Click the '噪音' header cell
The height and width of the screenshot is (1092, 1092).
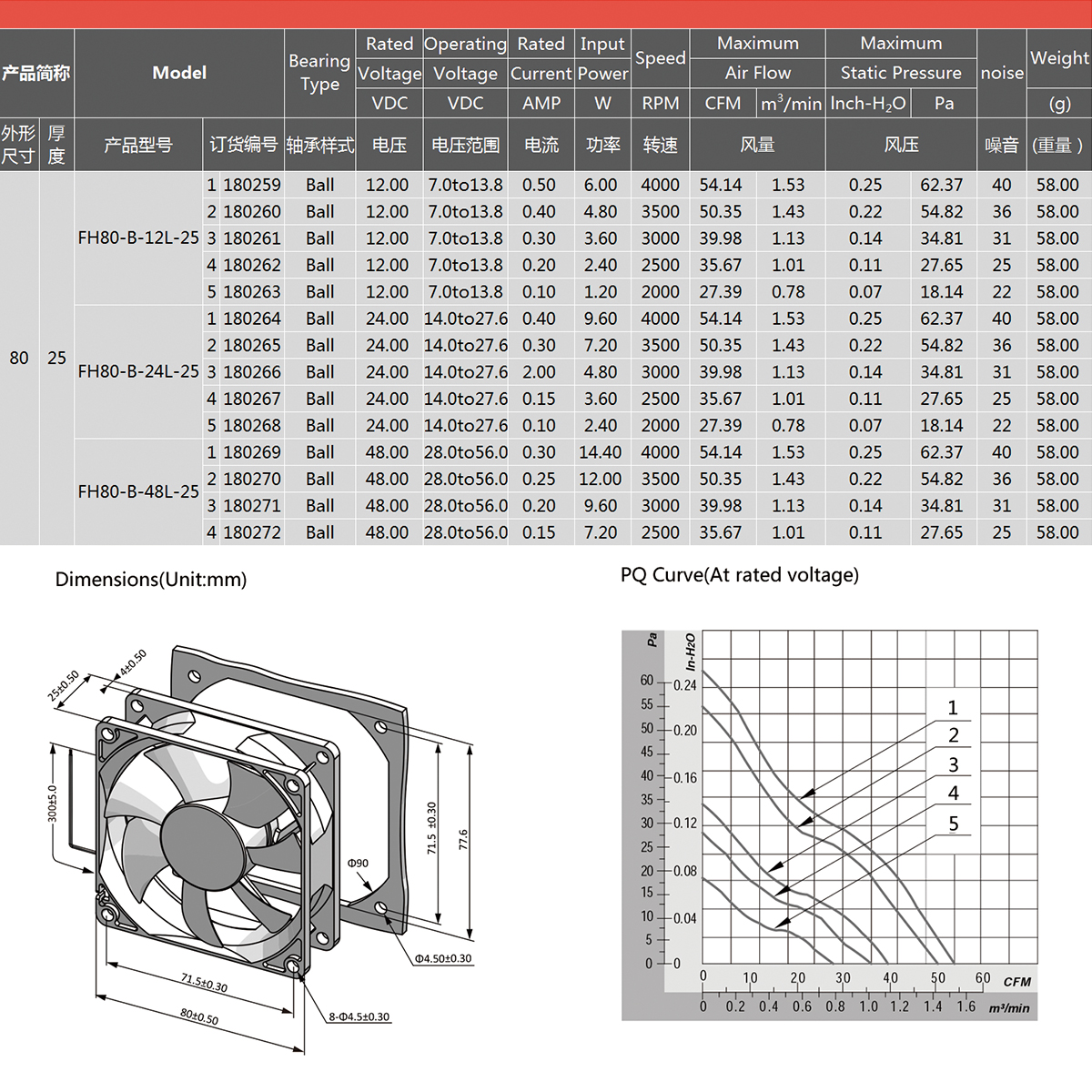(1002, 145)
